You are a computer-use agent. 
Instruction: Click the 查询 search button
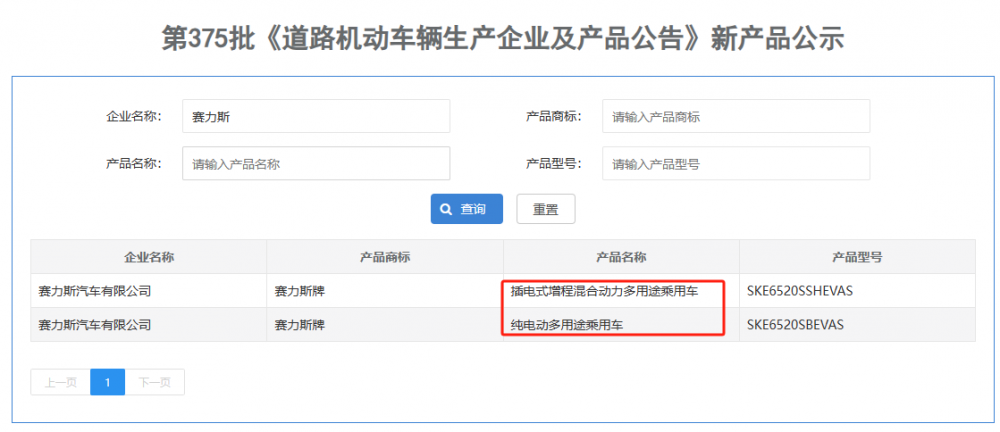tap(466, 209)
